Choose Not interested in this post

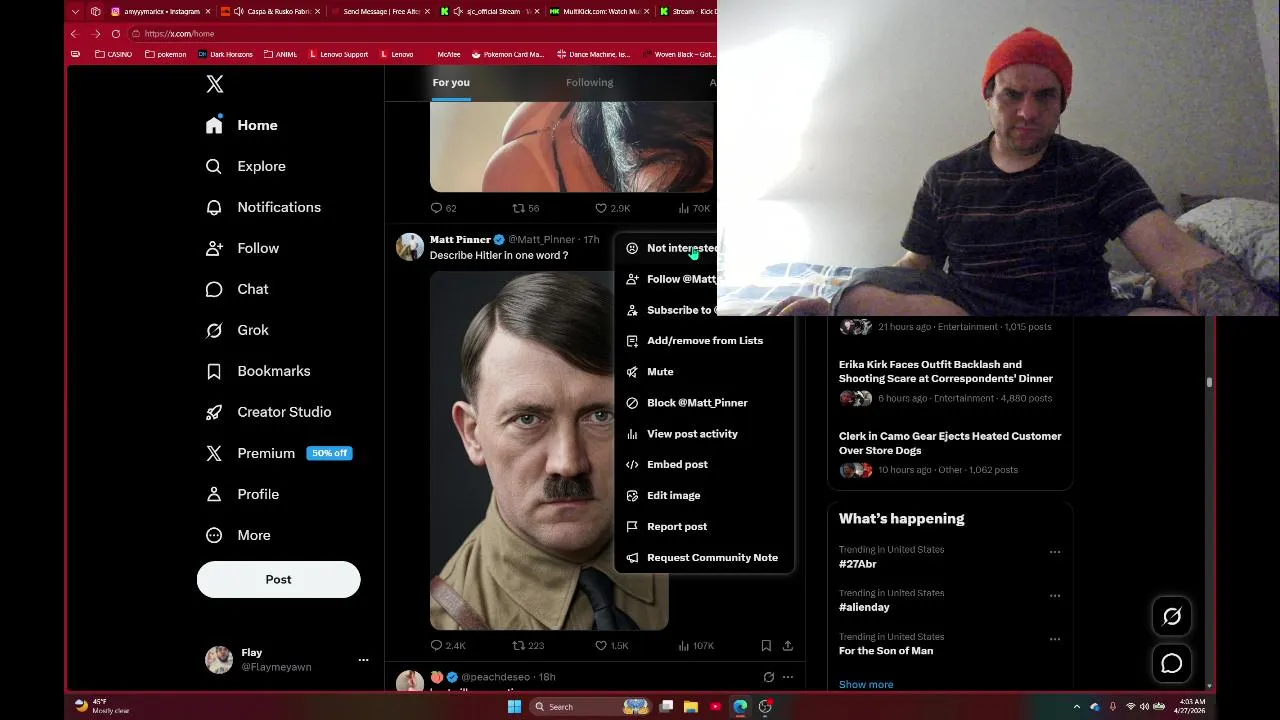pos(666,248)
